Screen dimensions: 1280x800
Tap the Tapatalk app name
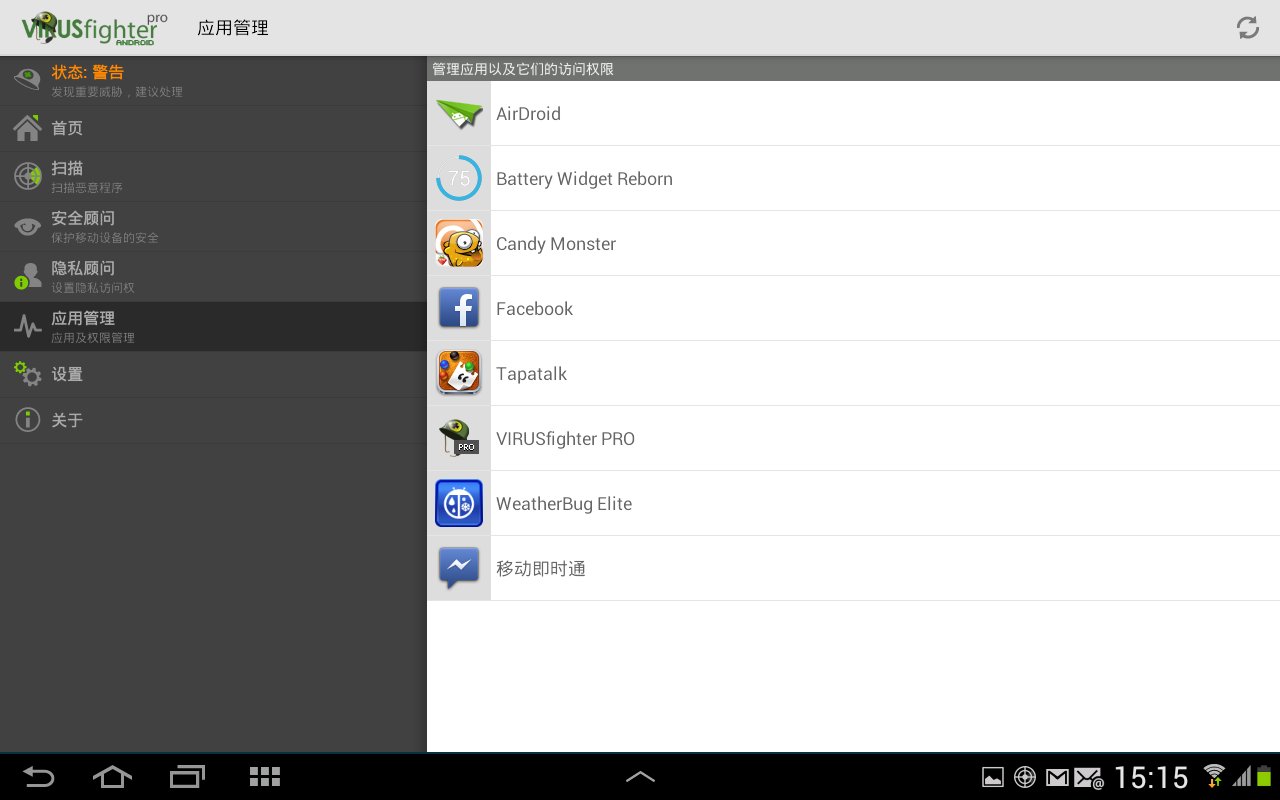(x=531, y=374)
